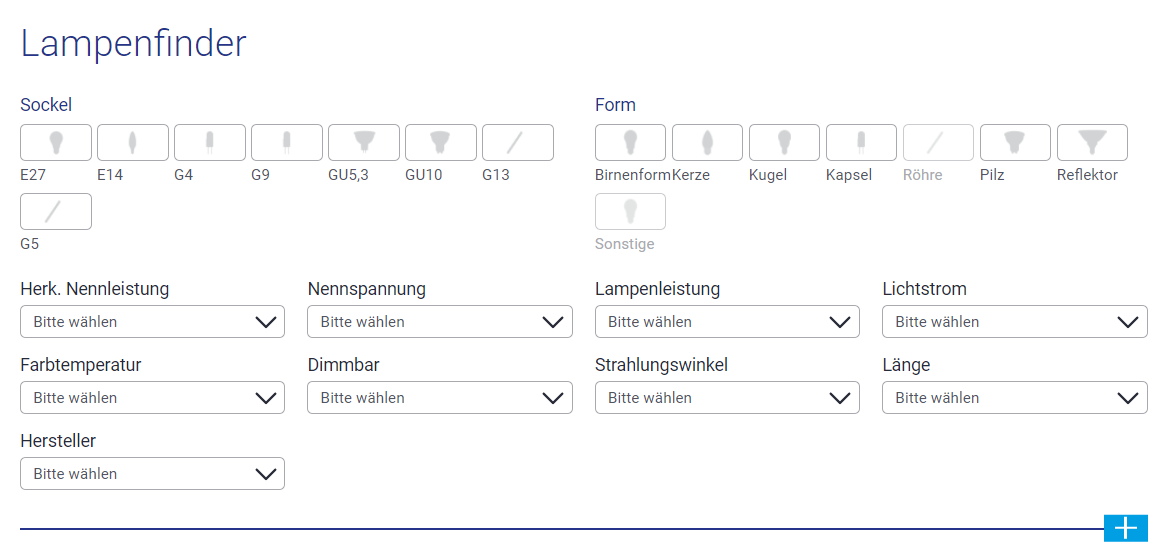
Task: Click the blue plus expand button
Action: tap(1126, 528)
